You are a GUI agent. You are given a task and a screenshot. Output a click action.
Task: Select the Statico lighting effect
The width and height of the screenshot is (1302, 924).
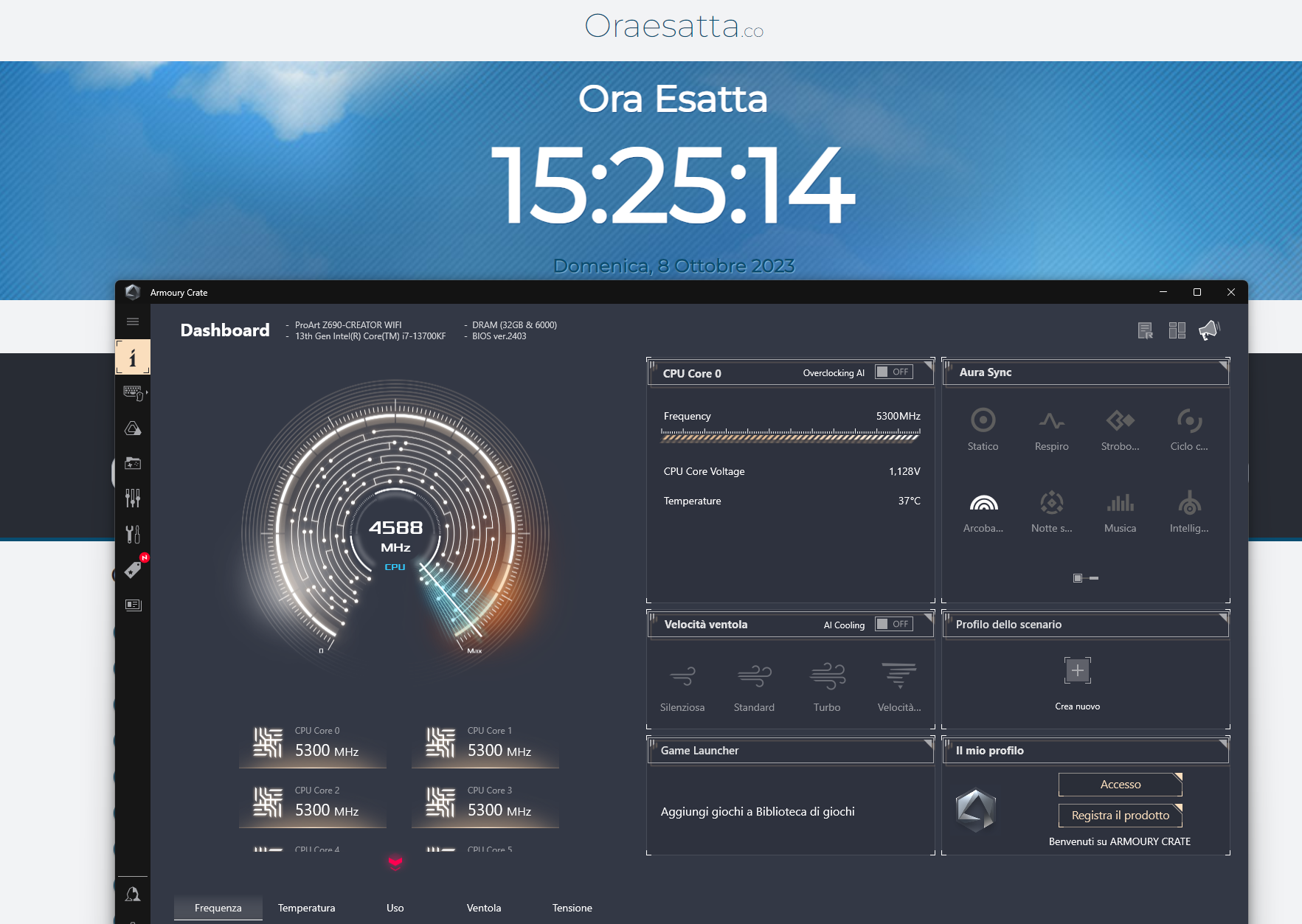coord(983,429)
